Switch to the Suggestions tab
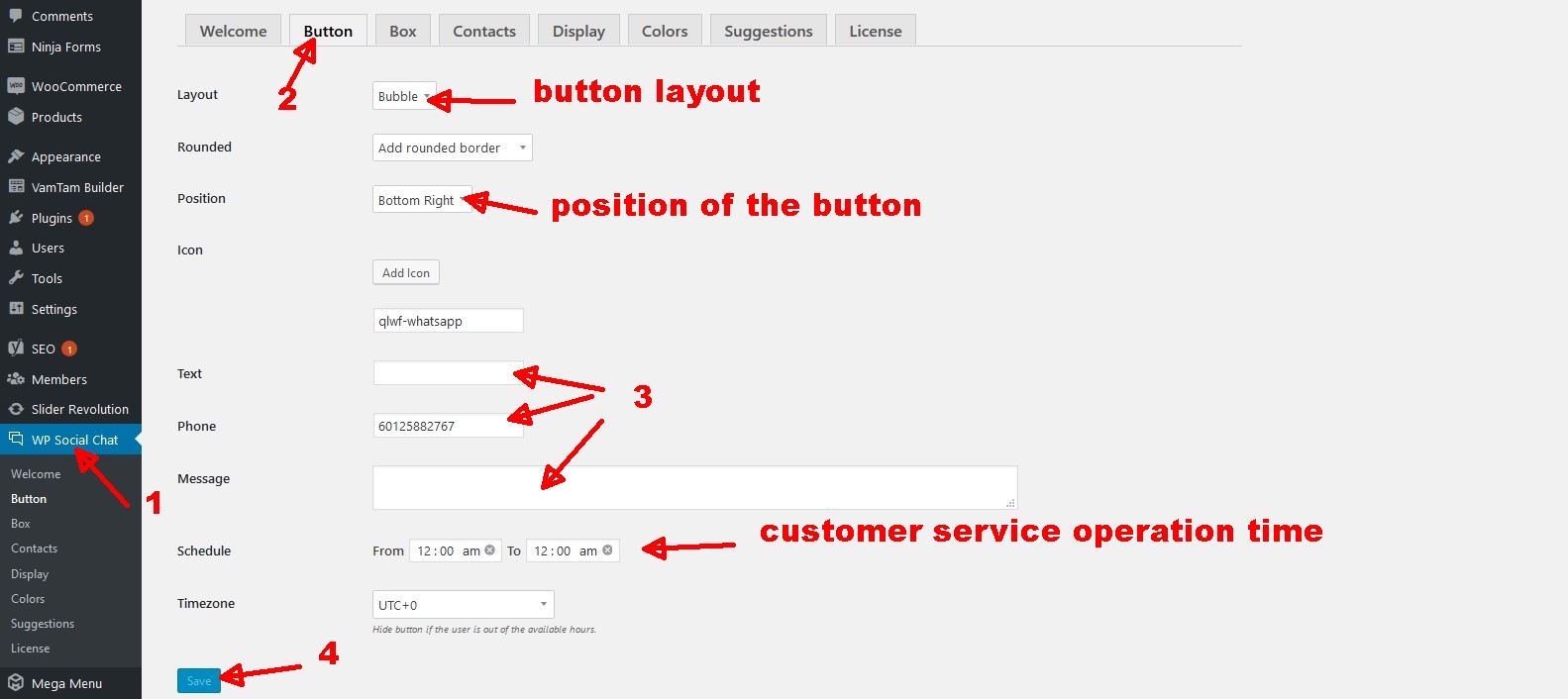This screenshot has height=699, width=1568. pyautogui.click(x=769, y=31)
